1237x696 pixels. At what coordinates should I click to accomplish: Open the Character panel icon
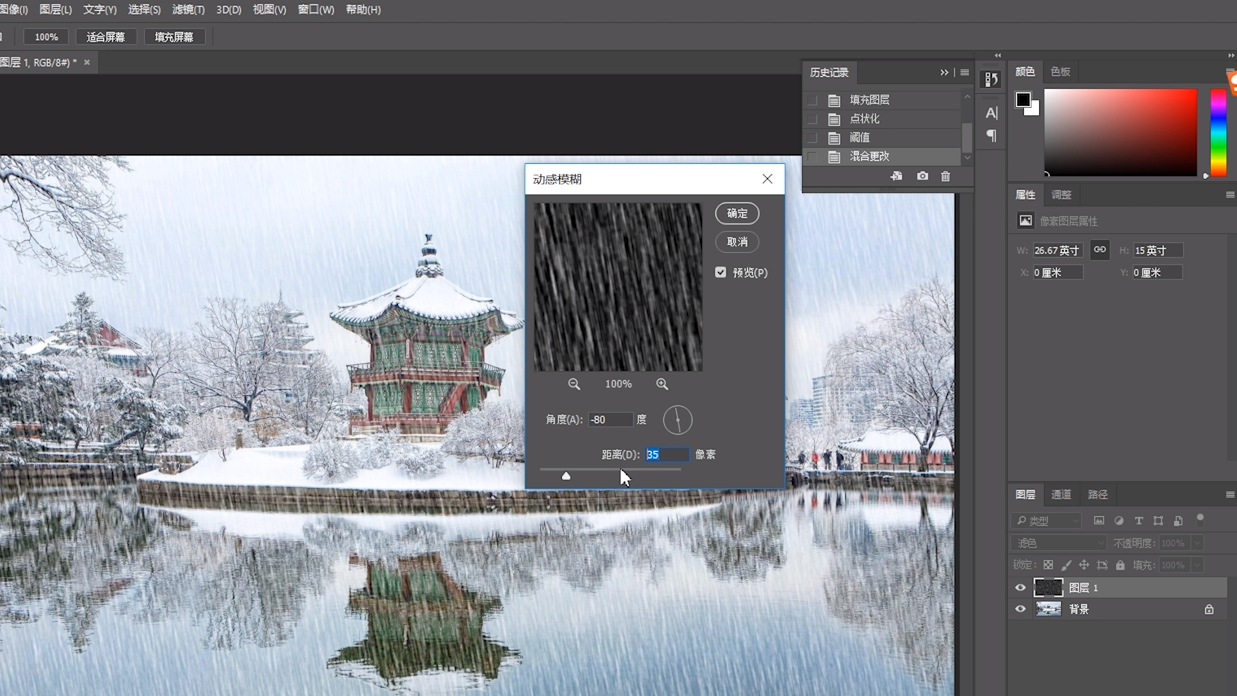point(991,113)
